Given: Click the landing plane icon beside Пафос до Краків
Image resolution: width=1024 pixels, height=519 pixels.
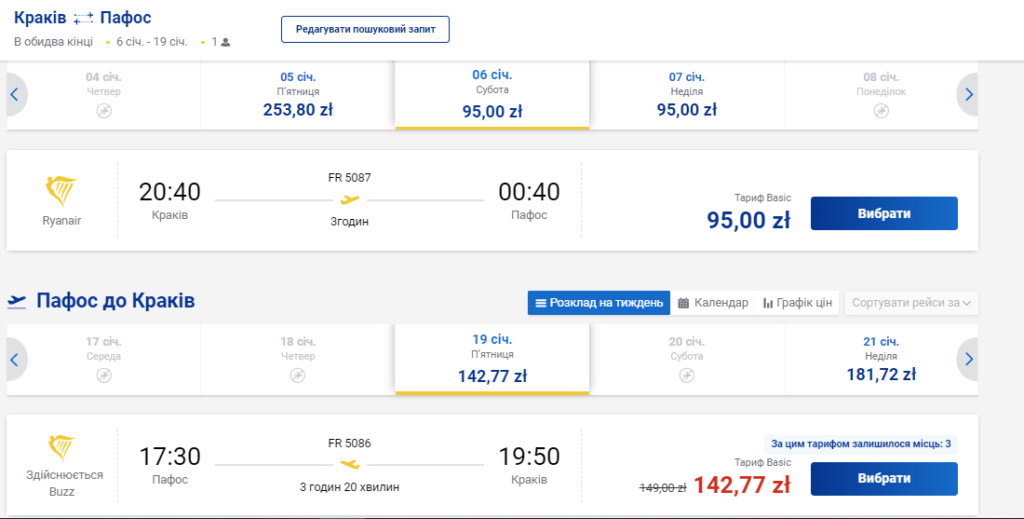Looking at the screenshot, I should pyautogui.click(x=17, y=302).
